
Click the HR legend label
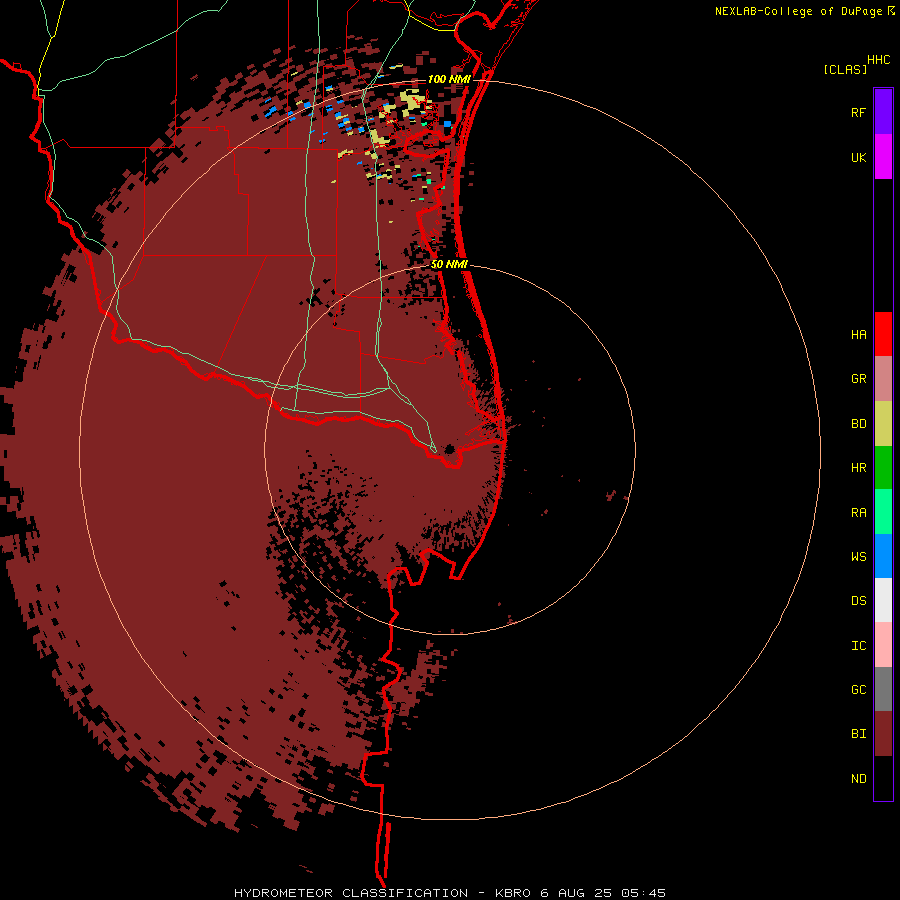pos(858,468)
